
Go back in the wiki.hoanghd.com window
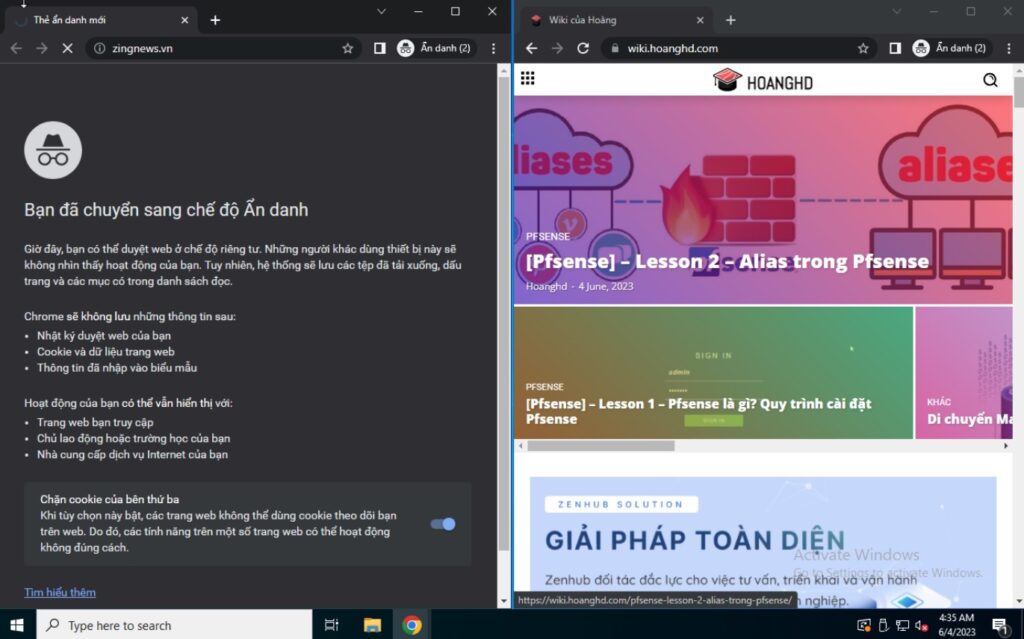532,48
